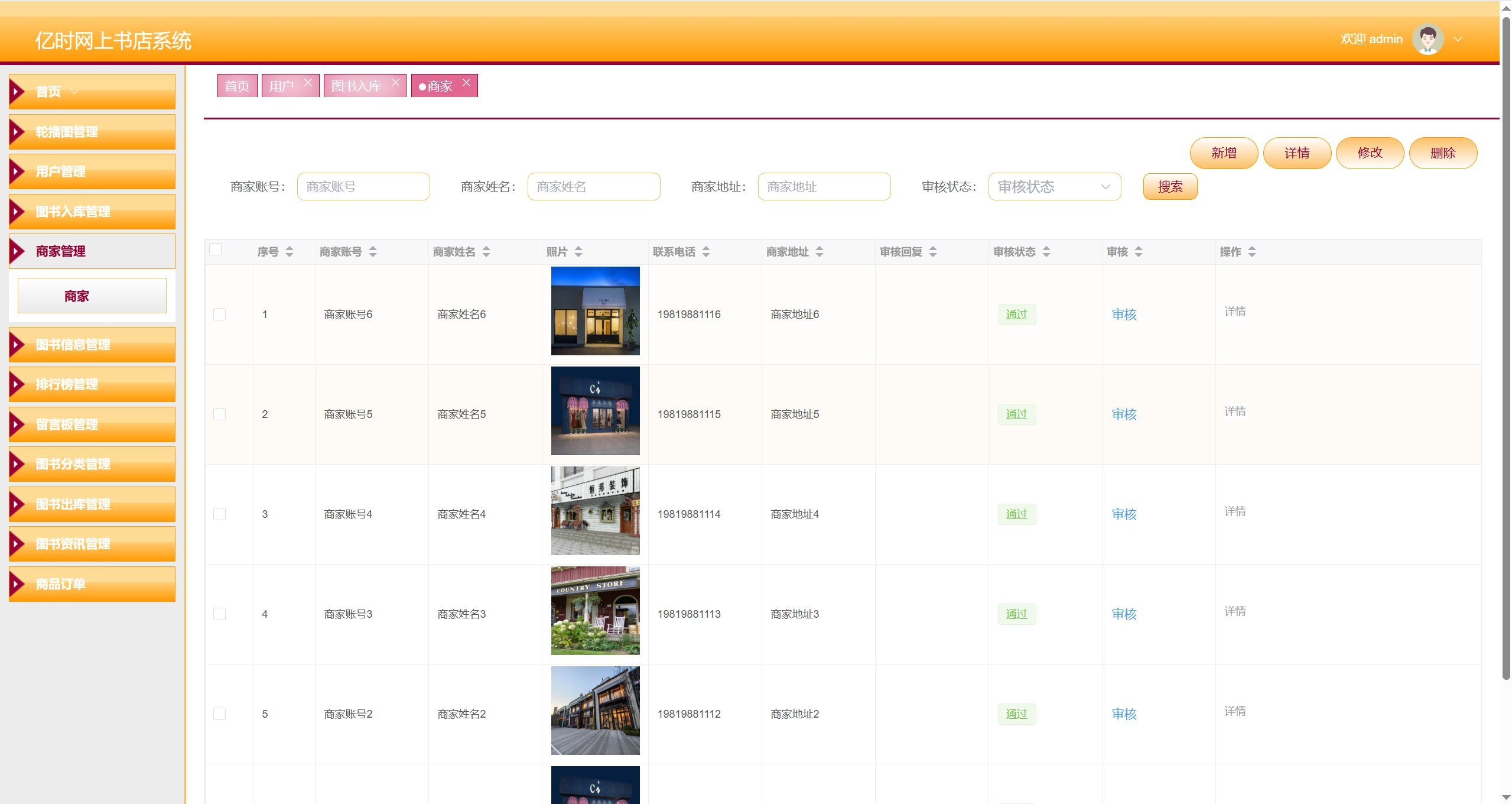The image size is (1512, 804).
Task: Open 图书资讯管理 sidebar menu
Action: coord(92,544)
